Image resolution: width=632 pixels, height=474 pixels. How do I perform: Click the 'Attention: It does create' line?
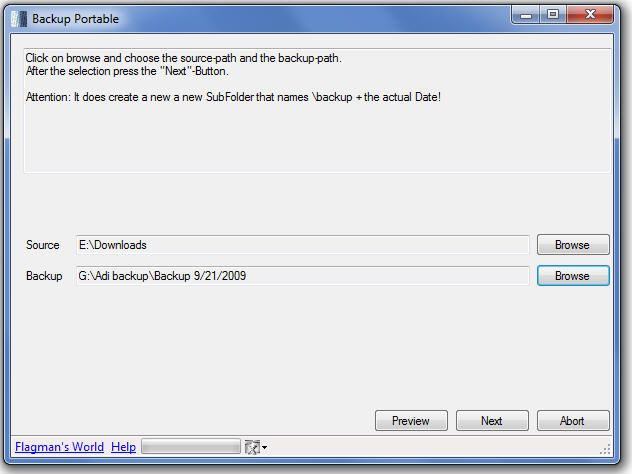233,97
